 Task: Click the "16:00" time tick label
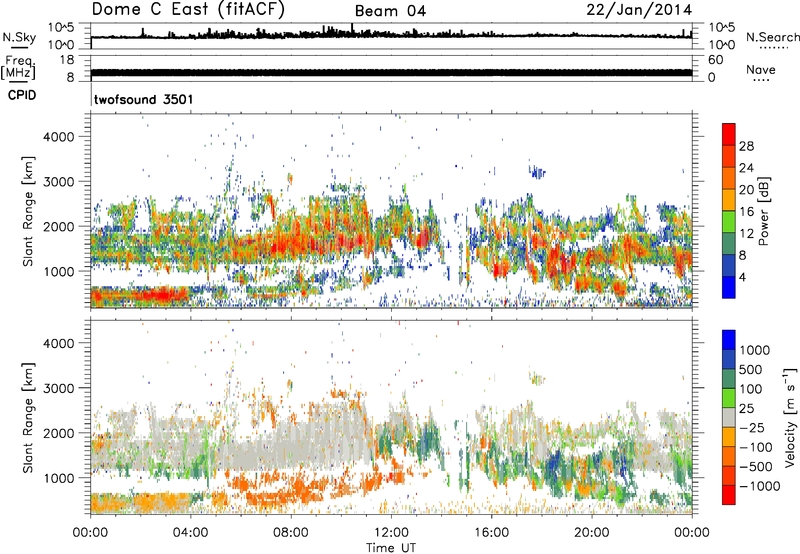click(491, 533)
